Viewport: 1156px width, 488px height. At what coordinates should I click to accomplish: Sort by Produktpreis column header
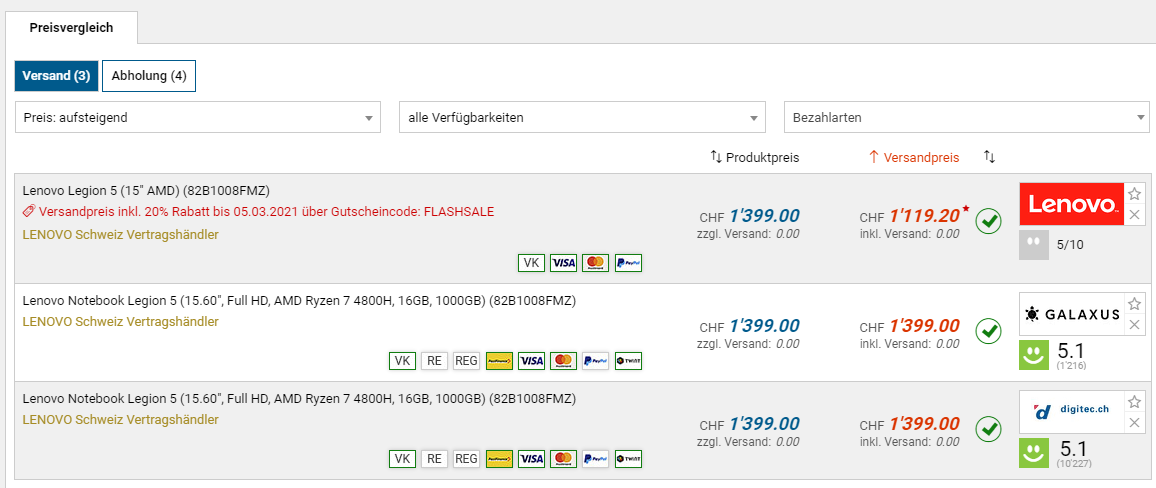(755, 157)
